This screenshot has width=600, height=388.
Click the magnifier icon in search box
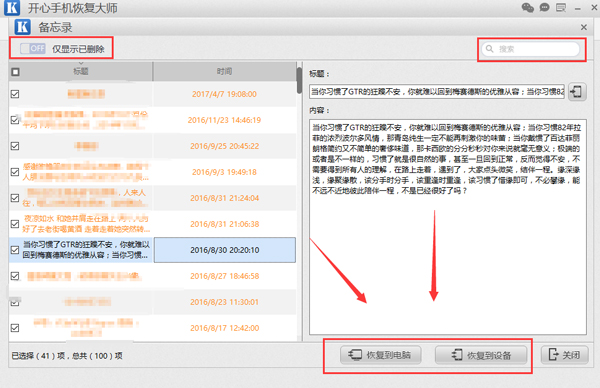click(x=489, y=49)
